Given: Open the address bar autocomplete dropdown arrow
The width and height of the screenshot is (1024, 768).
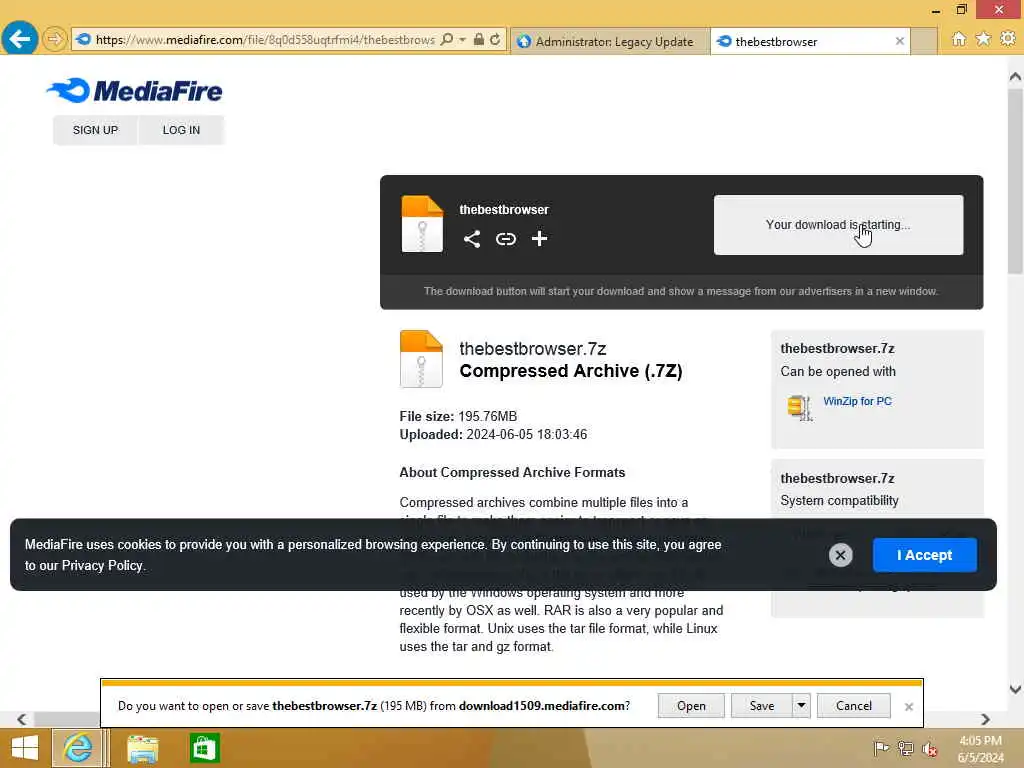Looking at the screenshot, I should tap(462, 40).
